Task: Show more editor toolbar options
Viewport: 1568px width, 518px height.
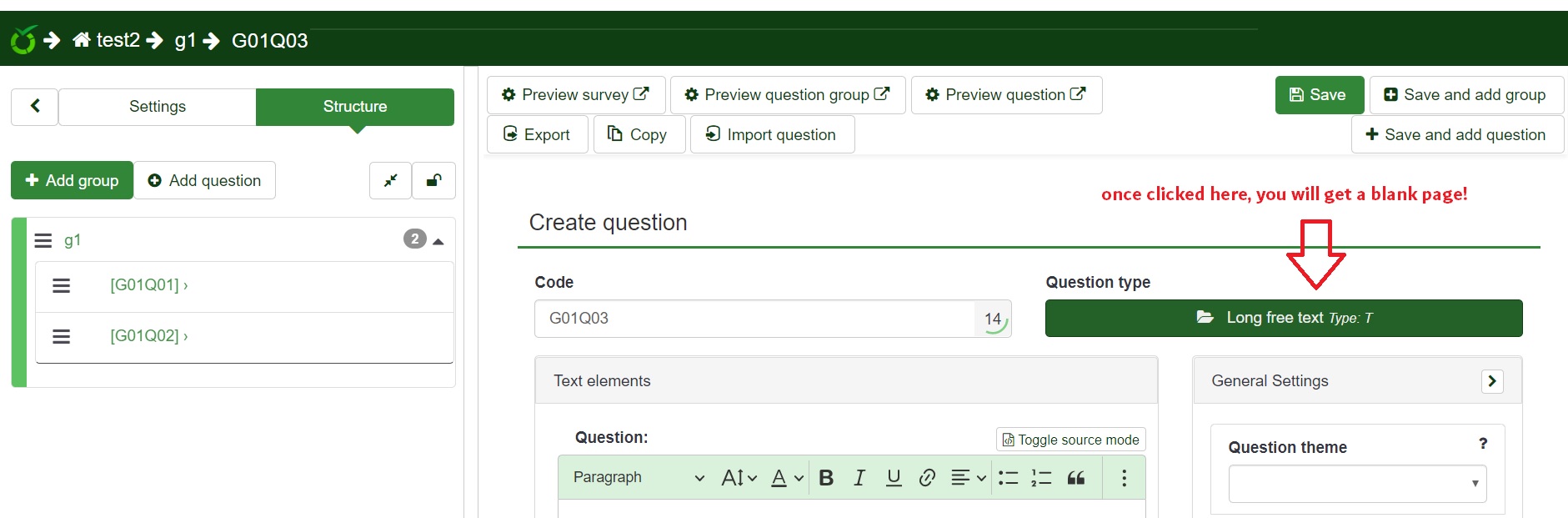Action: (1124, 477)
